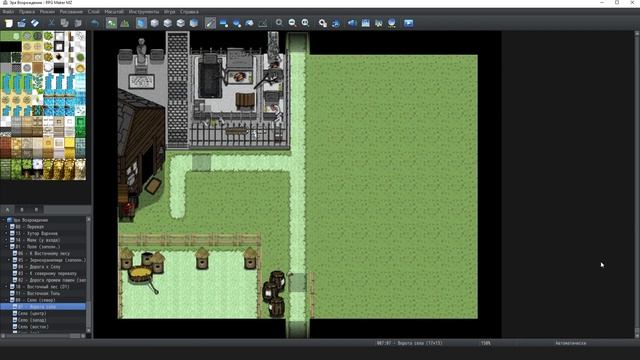Toggle expander of map 01 Поле

7,247
